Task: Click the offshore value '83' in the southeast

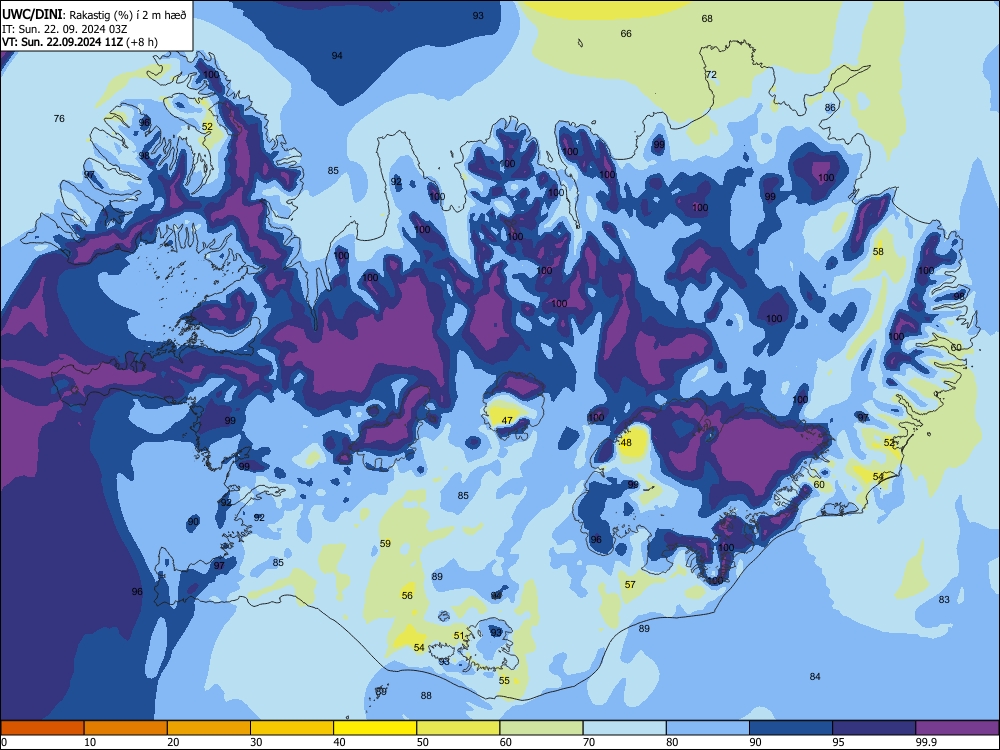Action: click(x=944, y=599)
